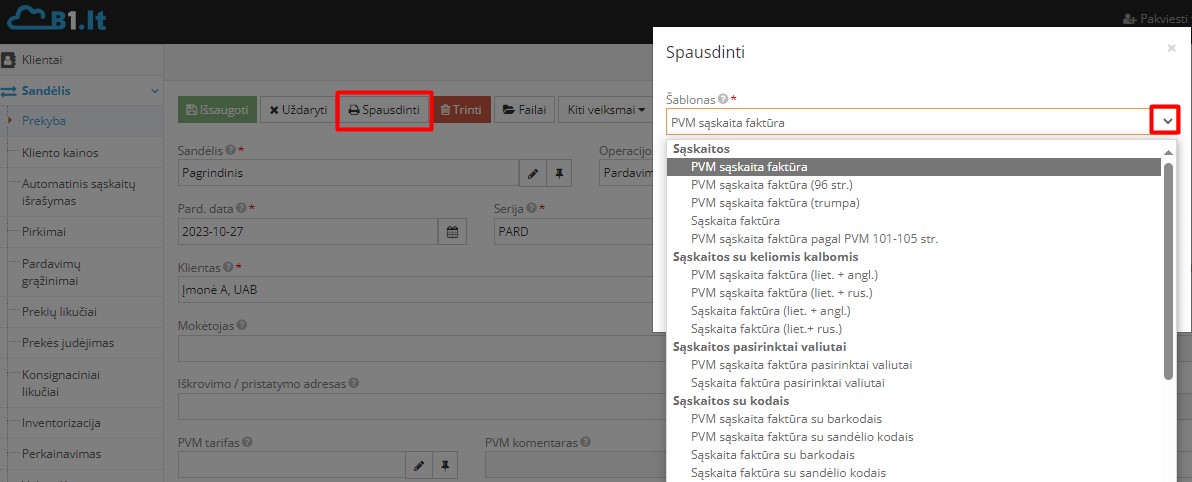1192x482 pixels.
Task: Expand the Šablonas dropdown arrow
Action: (x=1165, y=121)
